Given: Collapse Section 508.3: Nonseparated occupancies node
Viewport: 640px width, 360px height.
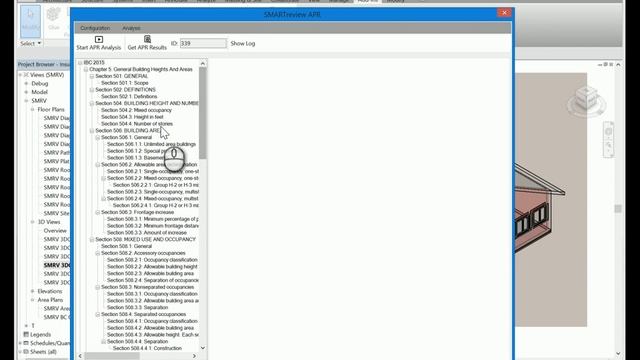Looking at the screenshot, I should pyautogui.click(x=98, y=287).
